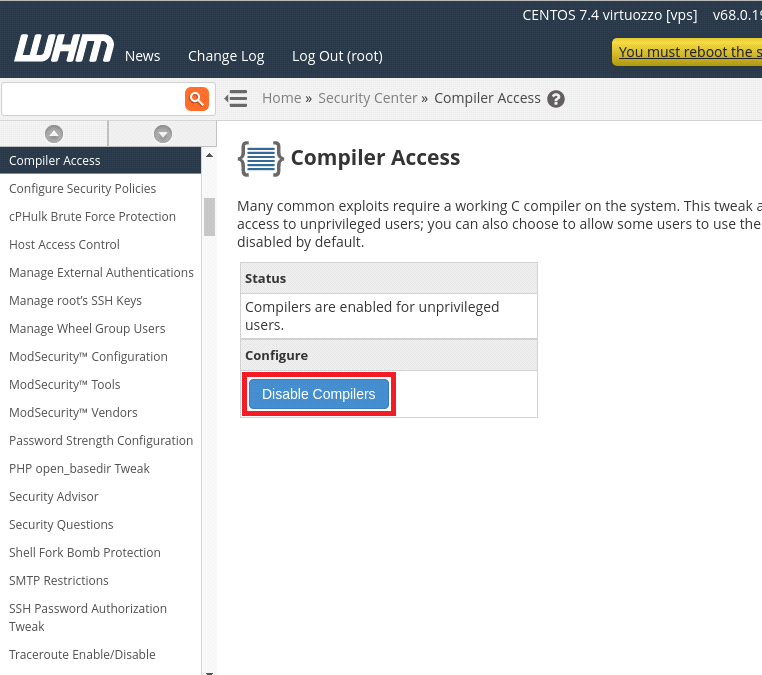Click the orange search magnifier button

(x=197, y=99)
